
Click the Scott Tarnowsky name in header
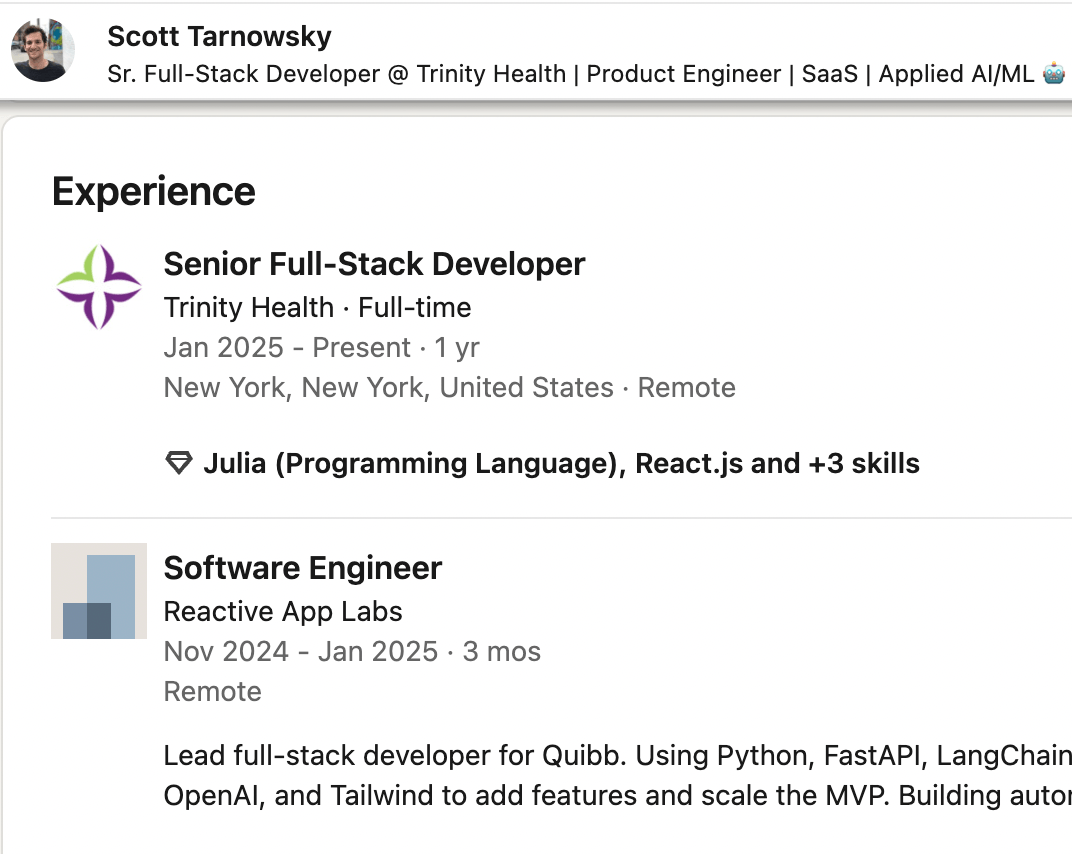coord(219,37)
